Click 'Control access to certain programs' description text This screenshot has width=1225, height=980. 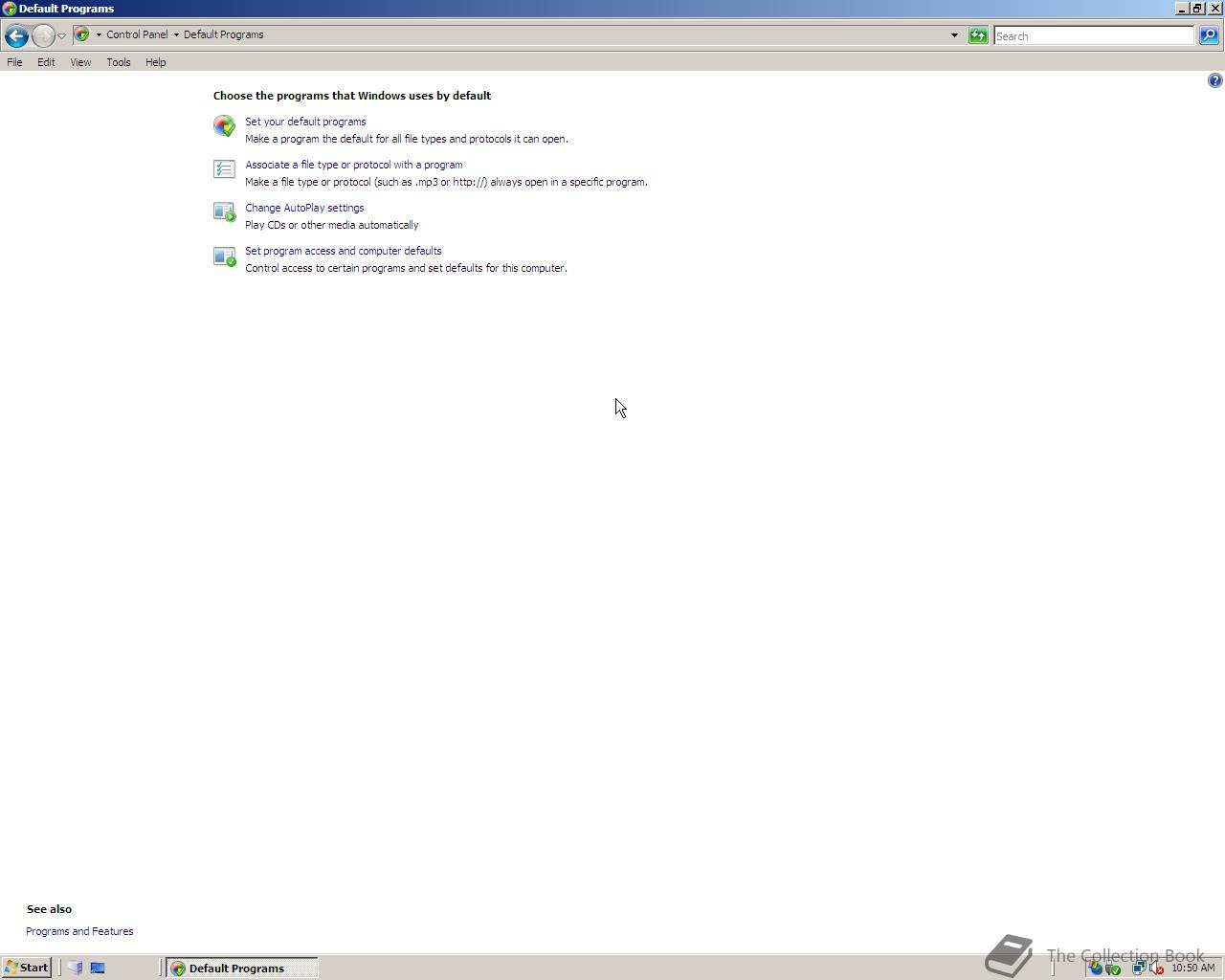(406, 268)
